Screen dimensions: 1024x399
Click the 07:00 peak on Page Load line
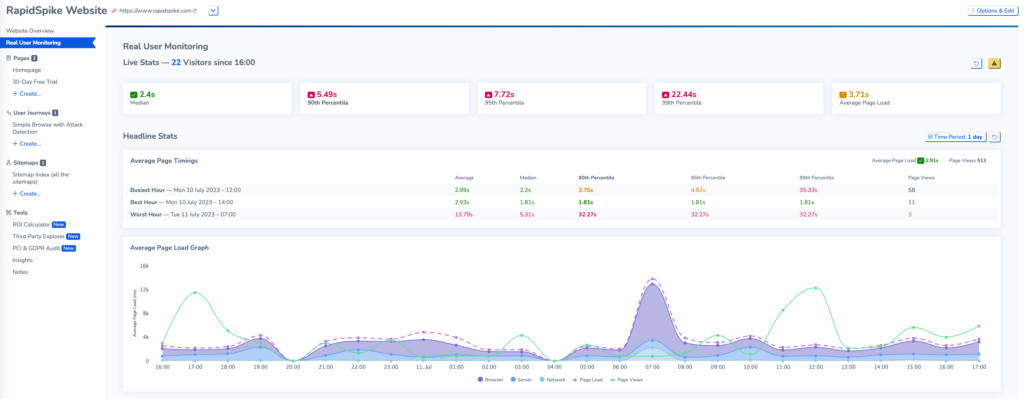pos(652,279)
